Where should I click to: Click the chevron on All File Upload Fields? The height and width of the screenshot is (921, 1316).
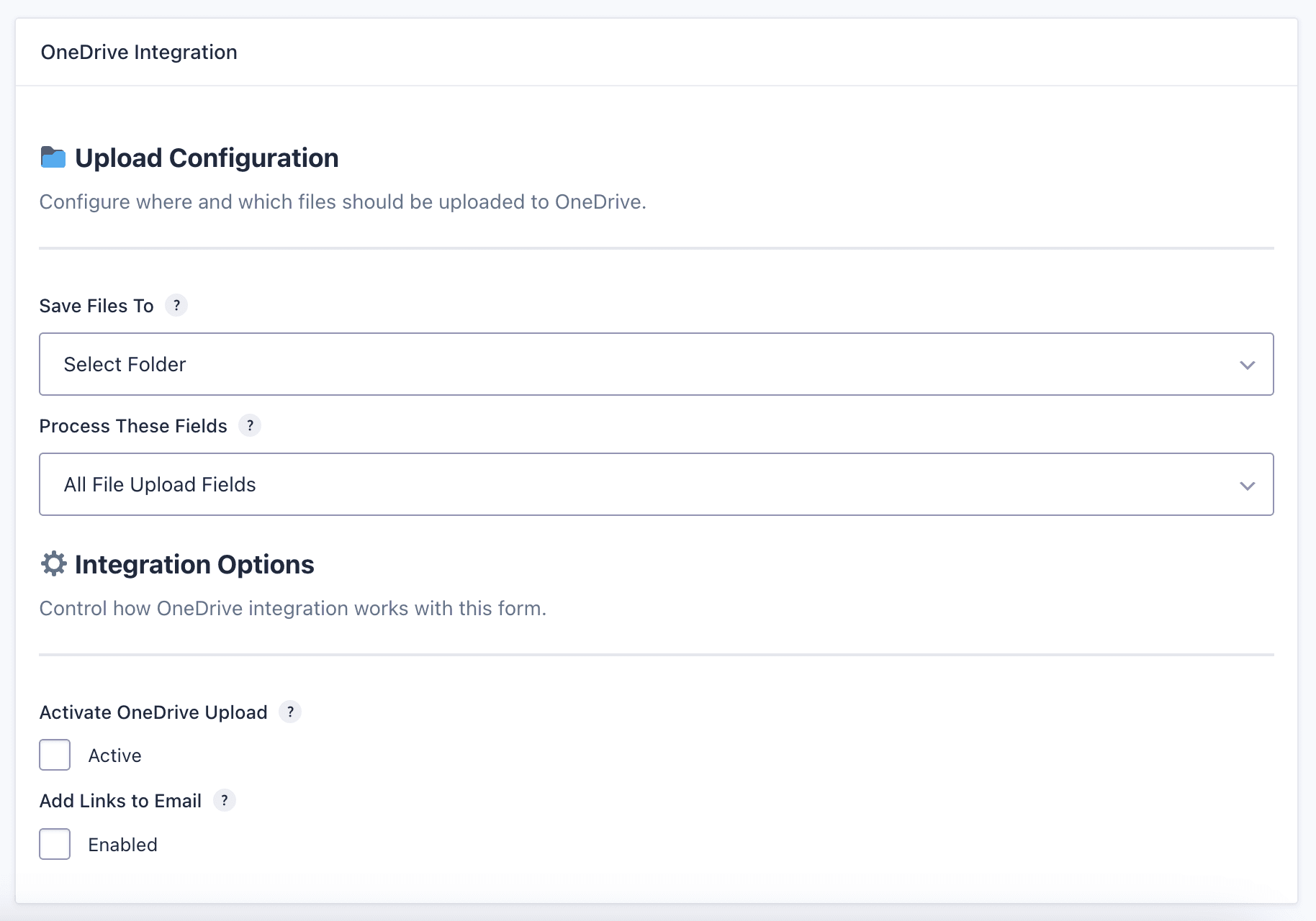point(1247,485)
